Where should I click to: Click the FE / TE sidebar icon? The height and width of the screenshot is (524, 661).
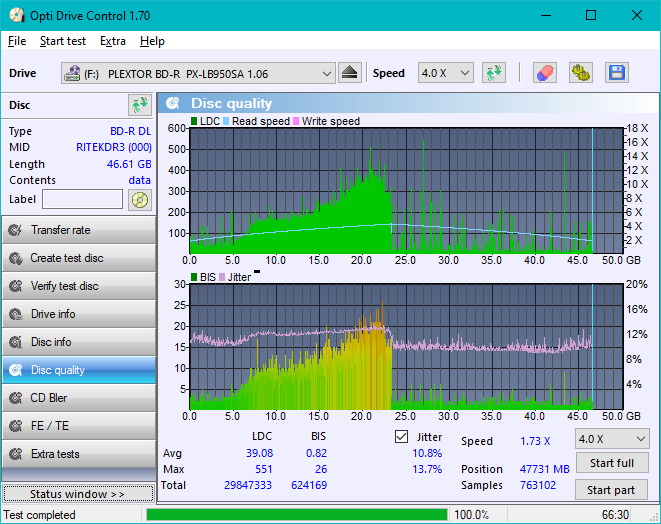[x=16, y=426]
